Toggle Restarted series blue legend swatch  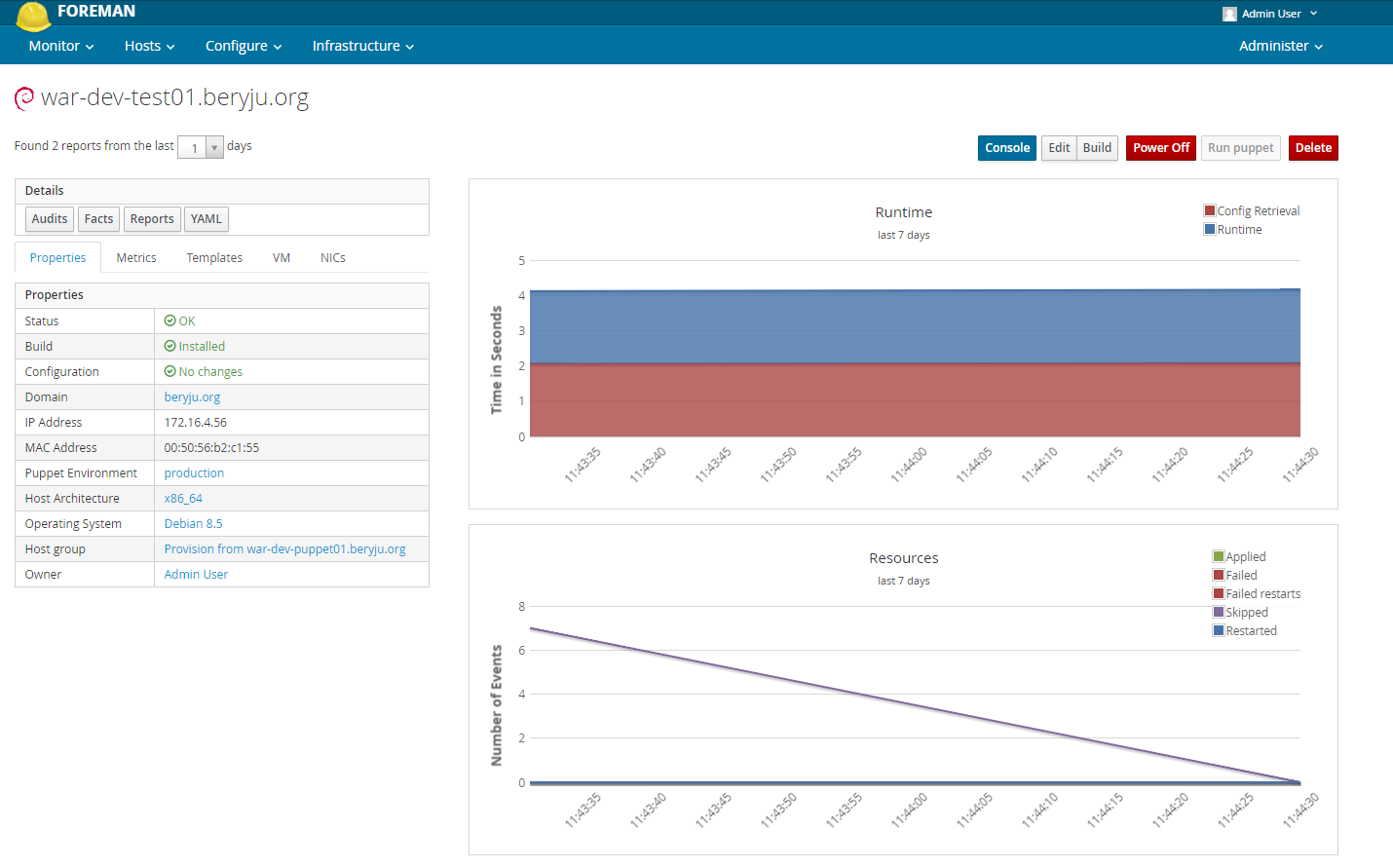[x=1219, y=630]
